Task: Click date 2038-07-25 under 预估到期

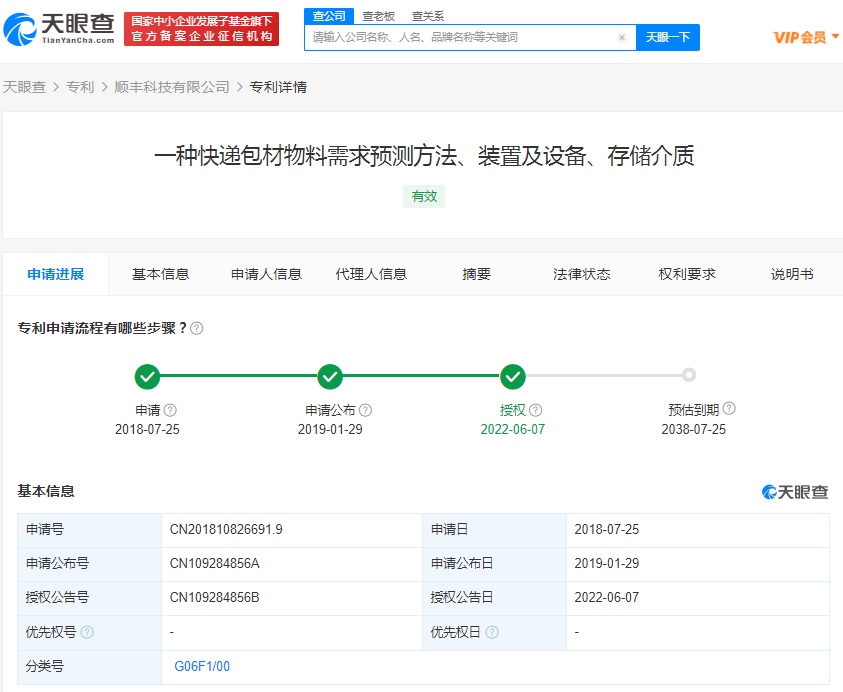Action: pos(694,429)
